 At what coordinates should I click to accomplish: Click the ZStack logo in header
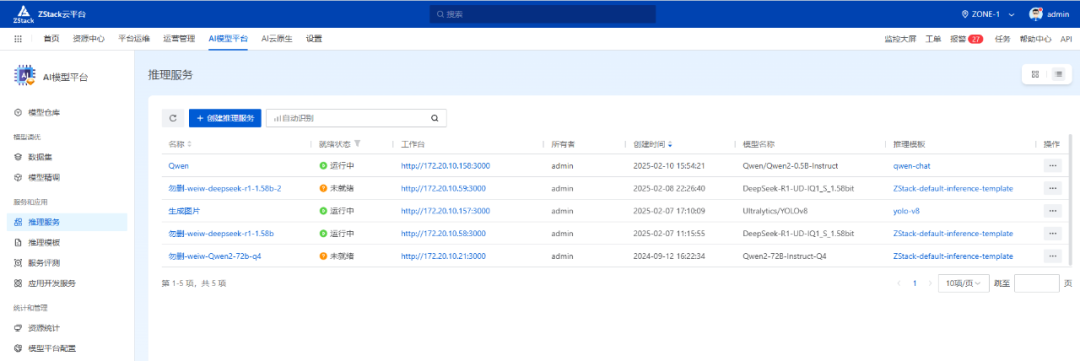click(23, 14)
